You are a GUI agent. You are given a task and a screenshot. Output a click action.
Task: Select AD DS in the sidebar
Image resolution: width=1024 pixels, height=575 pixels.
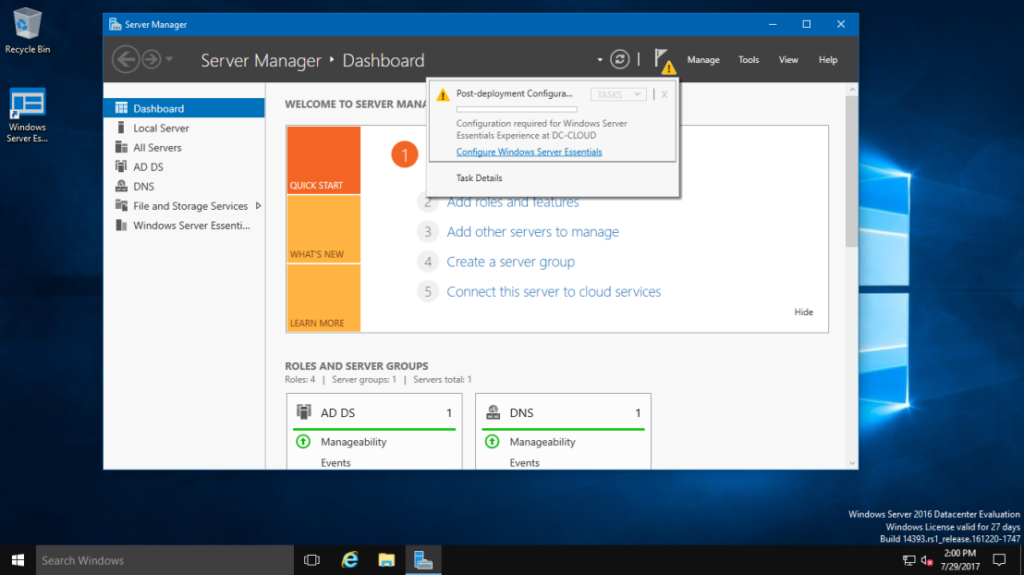tap(184, 167)
